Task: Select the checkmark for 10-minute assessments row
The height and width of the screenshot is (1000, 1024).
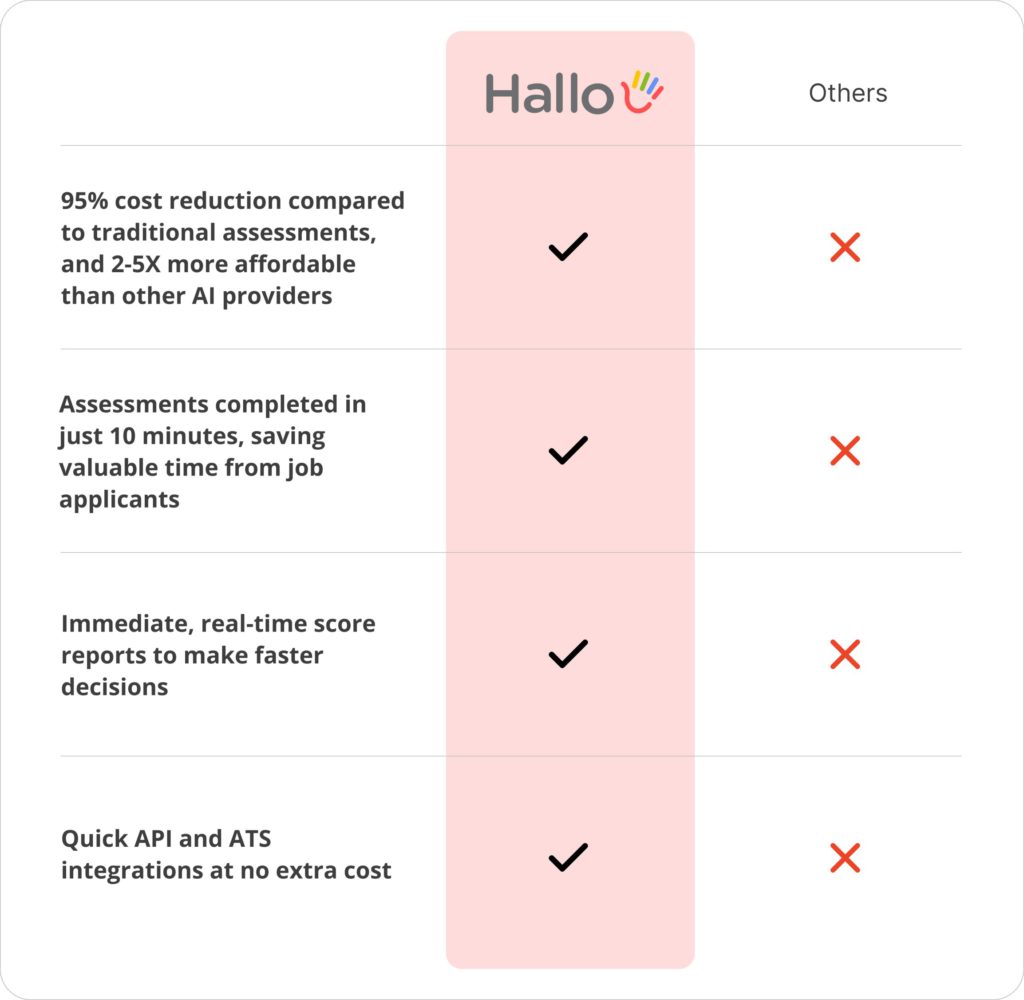Action: (568, 451)
